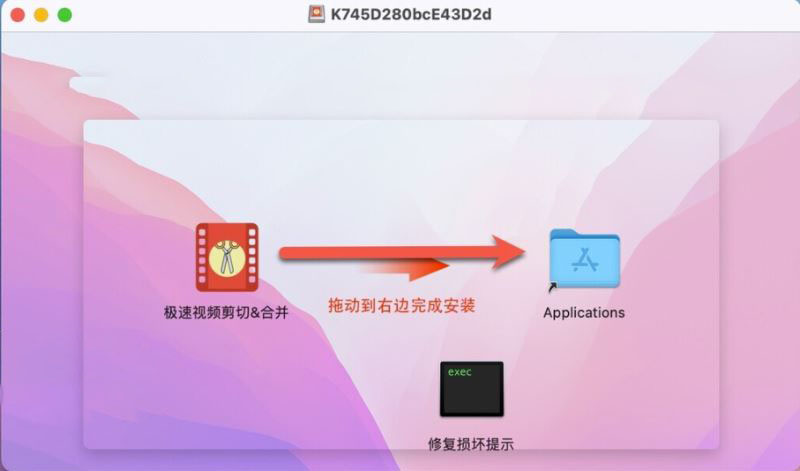Select the Applications text label

click(x=584, y=312)
